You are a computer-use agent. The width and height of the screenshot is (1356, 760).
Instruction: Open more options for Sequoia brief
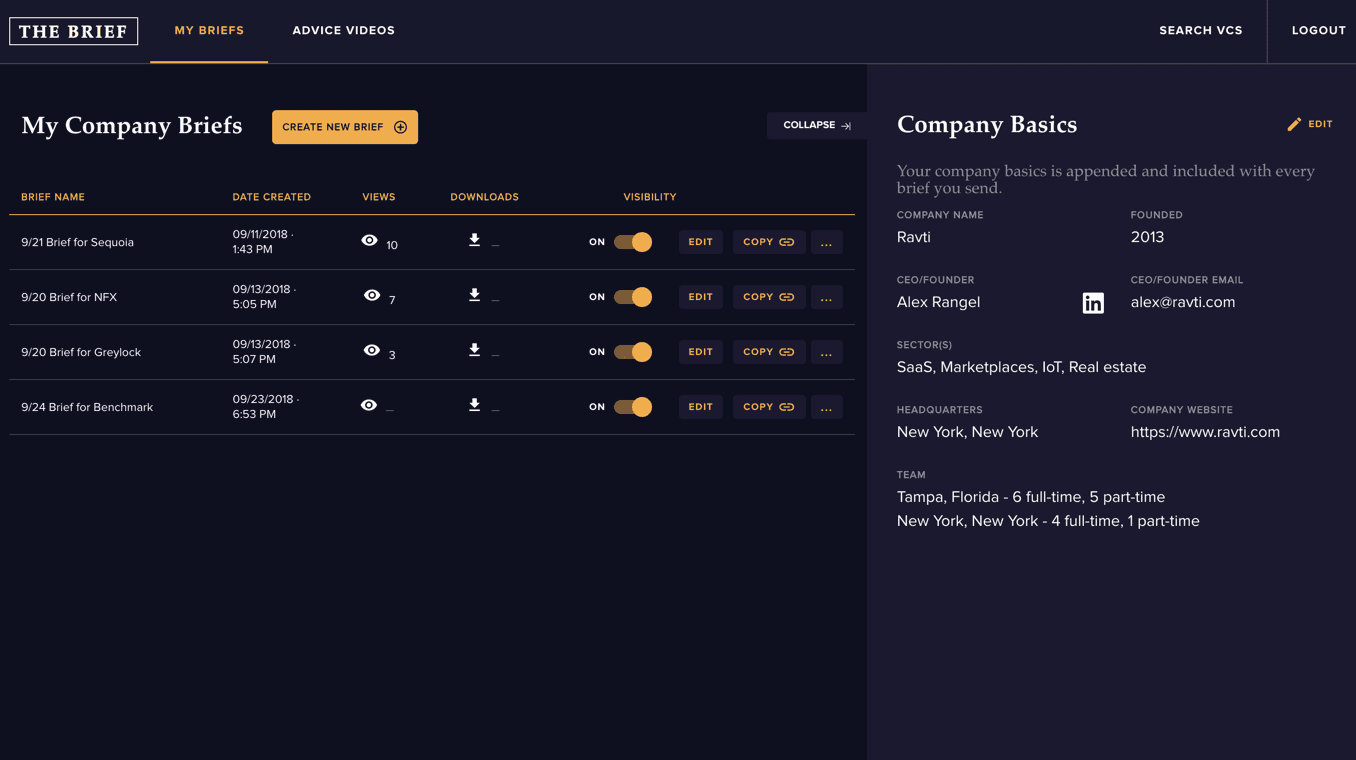click(826, 242)
